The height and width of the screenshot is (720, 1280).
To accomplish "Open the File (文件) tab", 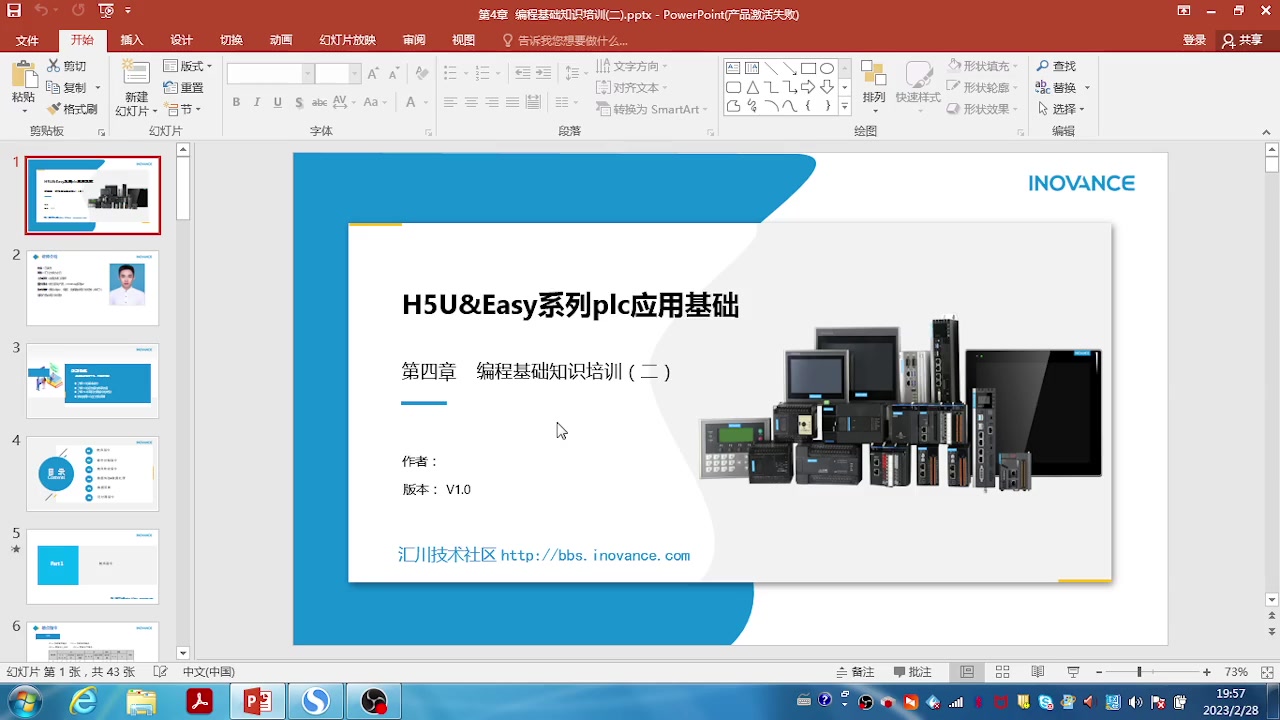I will point(27,40).
